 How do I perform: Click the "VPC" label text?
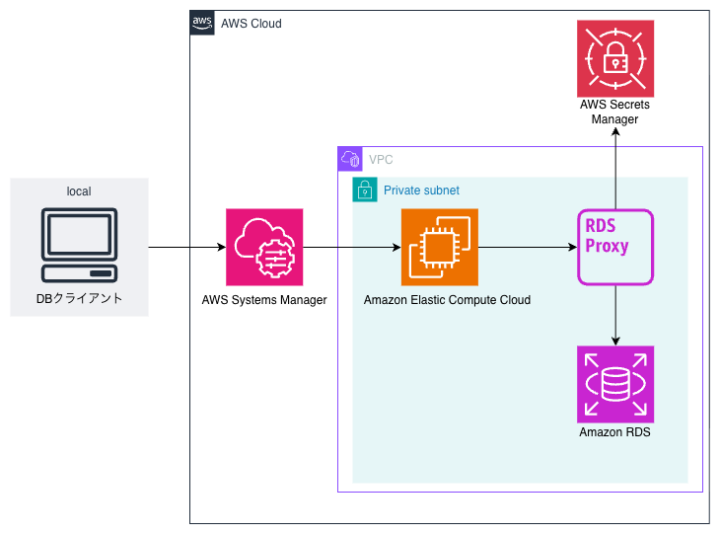[381, 159]
